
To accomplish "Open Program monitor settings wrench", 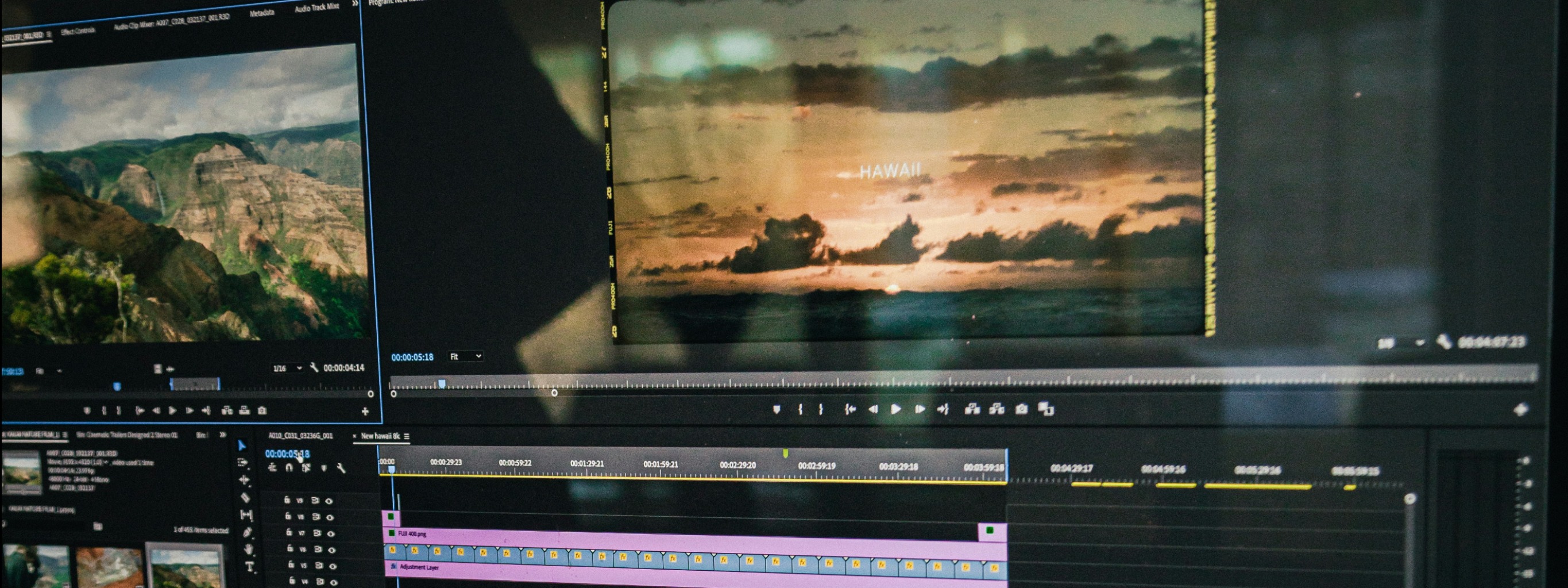I will click(x=1443, y=342).
